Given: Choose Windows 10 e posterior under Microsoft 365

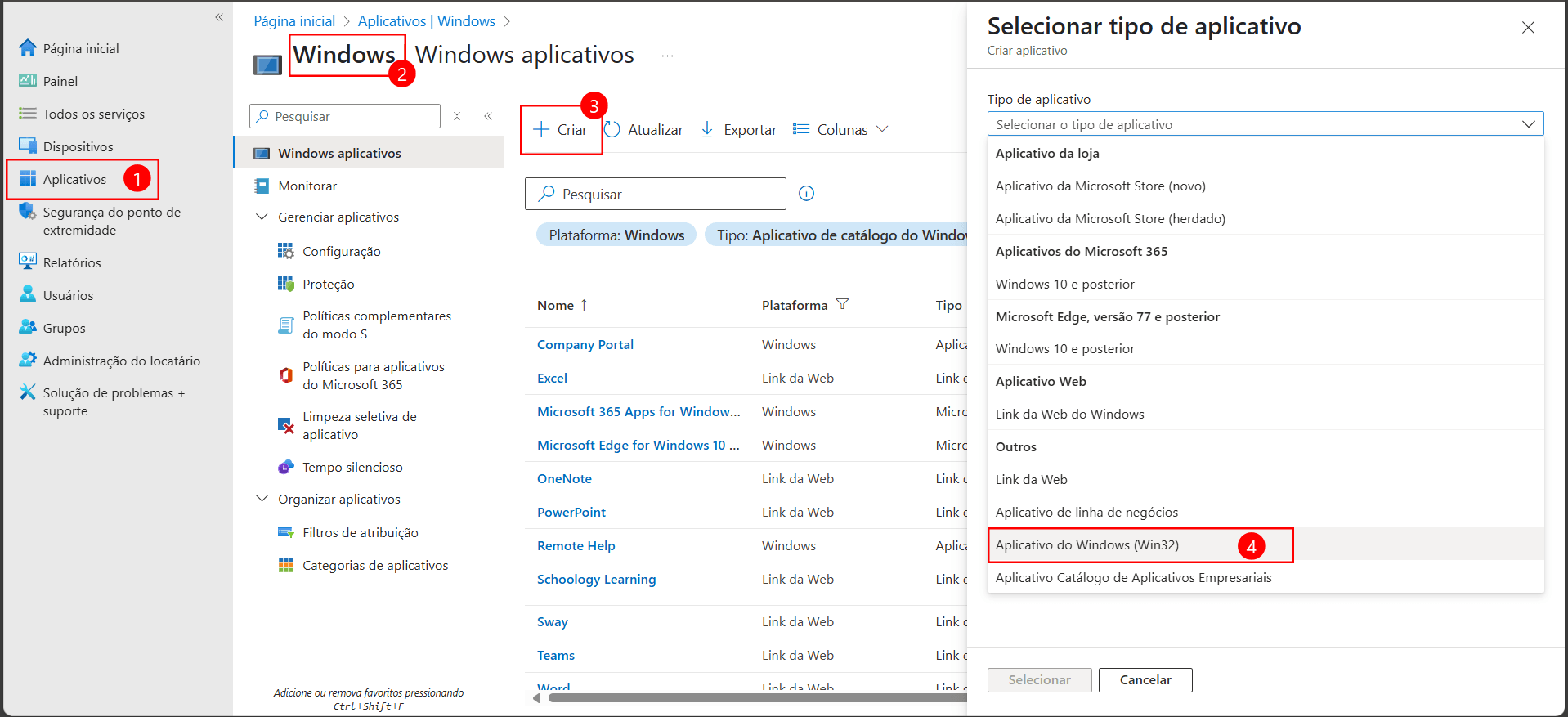Looking at the screenshot, I should point(1064,284).
